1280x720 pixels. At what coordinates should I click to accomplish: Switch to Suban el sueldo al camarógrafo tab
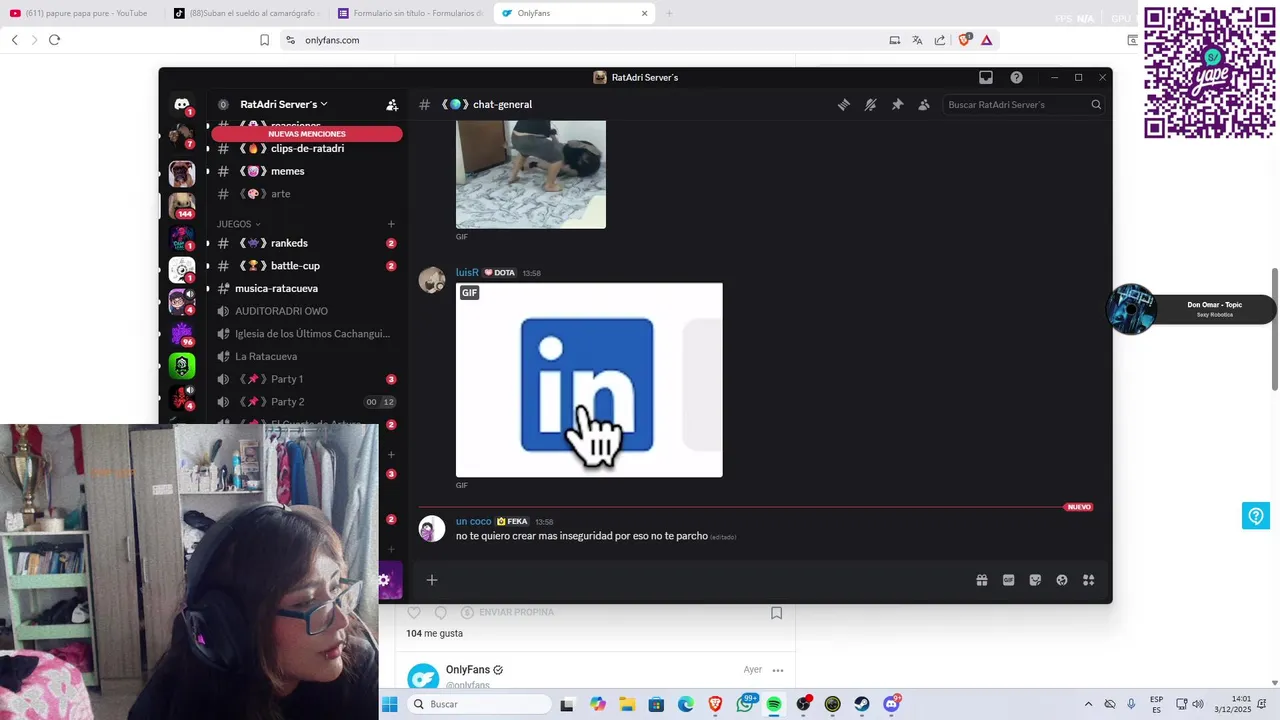coord(245,13)
